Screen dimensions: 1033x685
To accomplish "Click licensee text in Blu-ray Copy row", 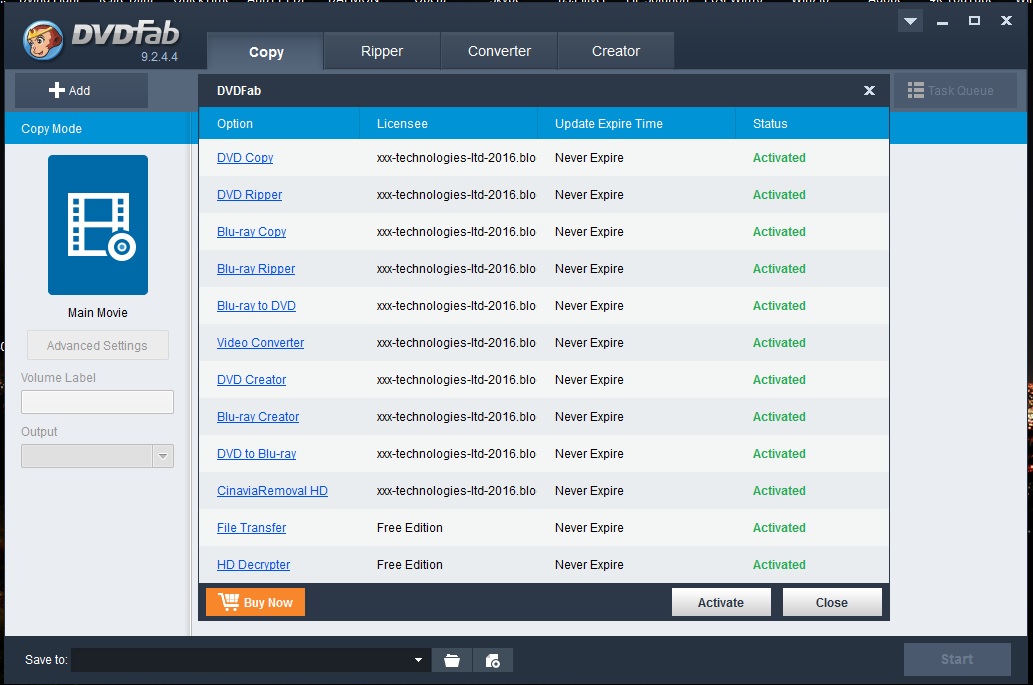I will pyautogui.click(x=456, y=231).
